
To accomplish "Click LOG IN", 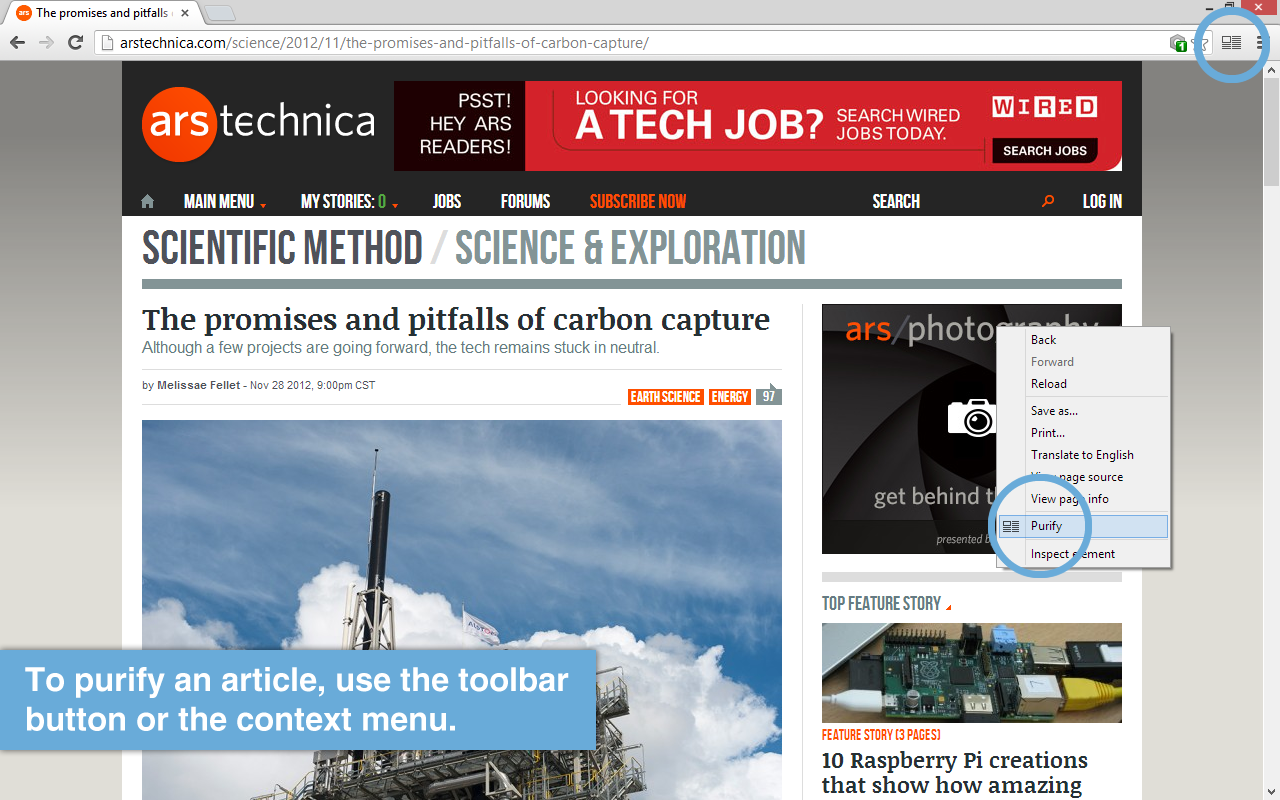I will pos(1102,201).
